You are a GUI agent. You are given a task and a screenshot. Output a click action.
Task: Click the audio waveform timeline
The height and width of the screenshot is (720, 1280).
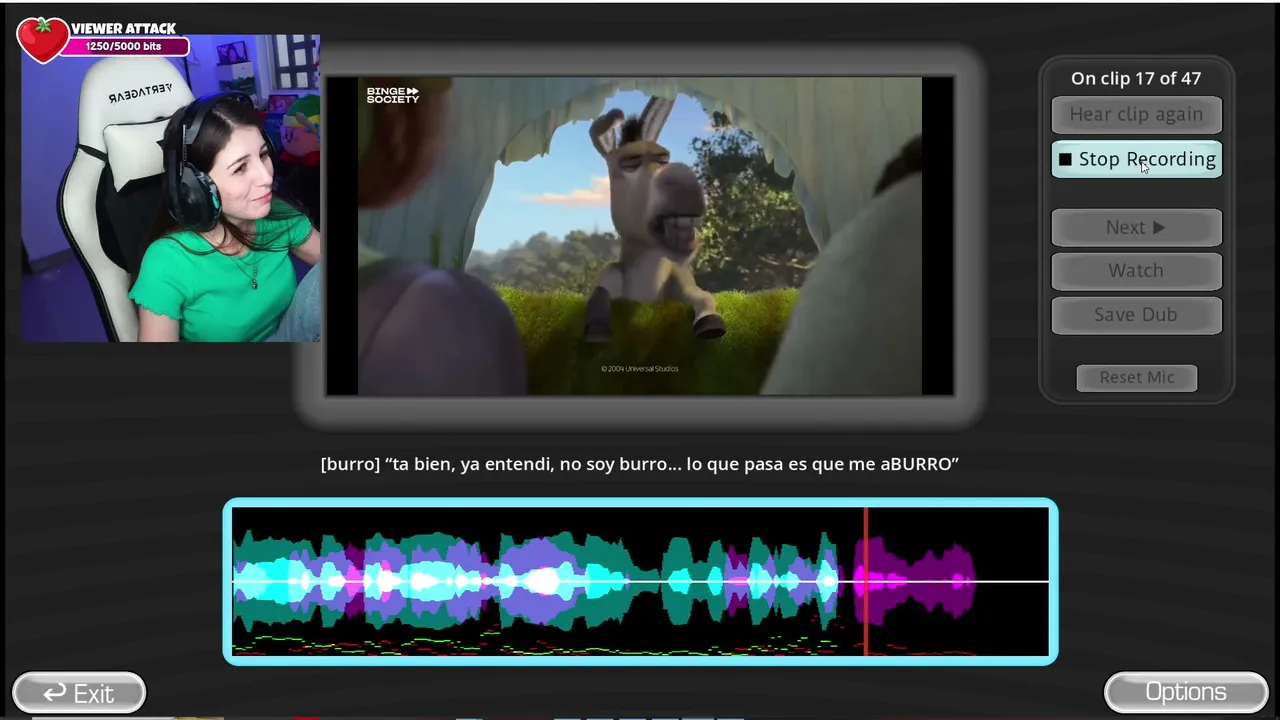(x=640, y=581)
